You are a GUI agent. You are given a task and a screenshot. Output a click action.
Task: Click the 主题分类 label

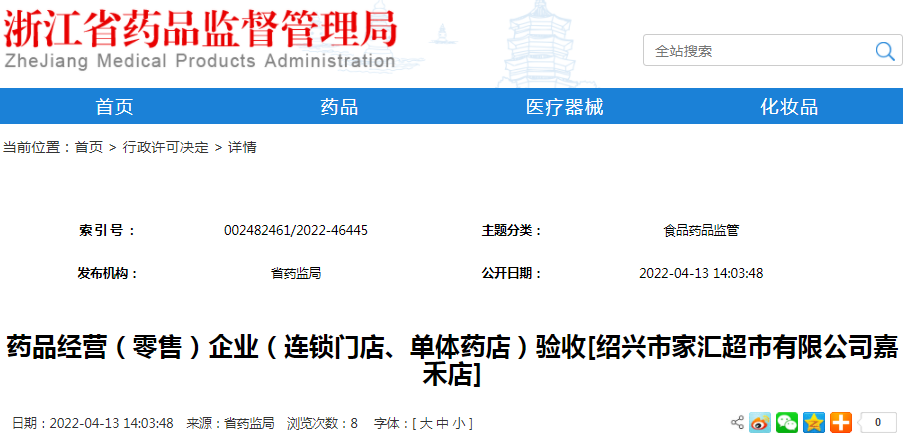[x=513, y=231]
